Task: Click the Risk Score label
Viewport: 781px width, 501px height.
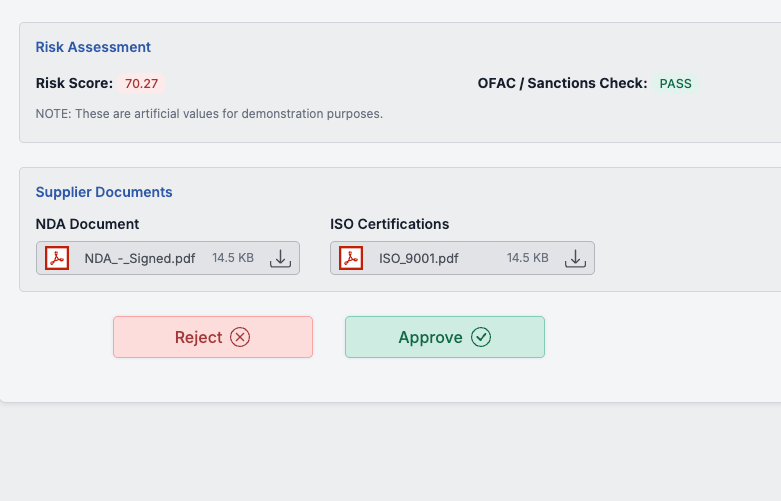Action: pos(74,83)
